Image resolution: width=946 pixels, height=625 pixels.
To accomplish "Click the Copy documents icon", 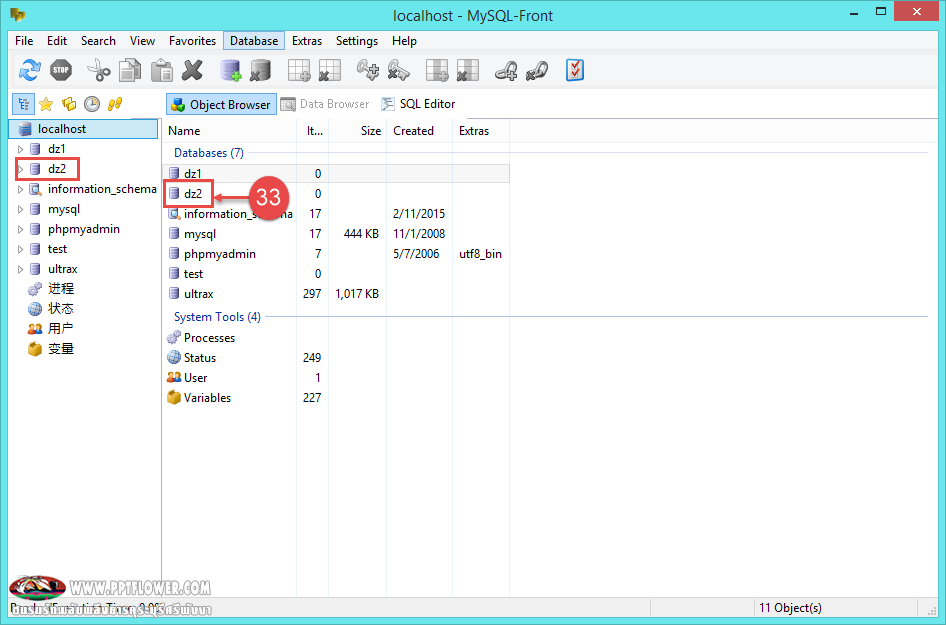I will (x=130, y=71).
